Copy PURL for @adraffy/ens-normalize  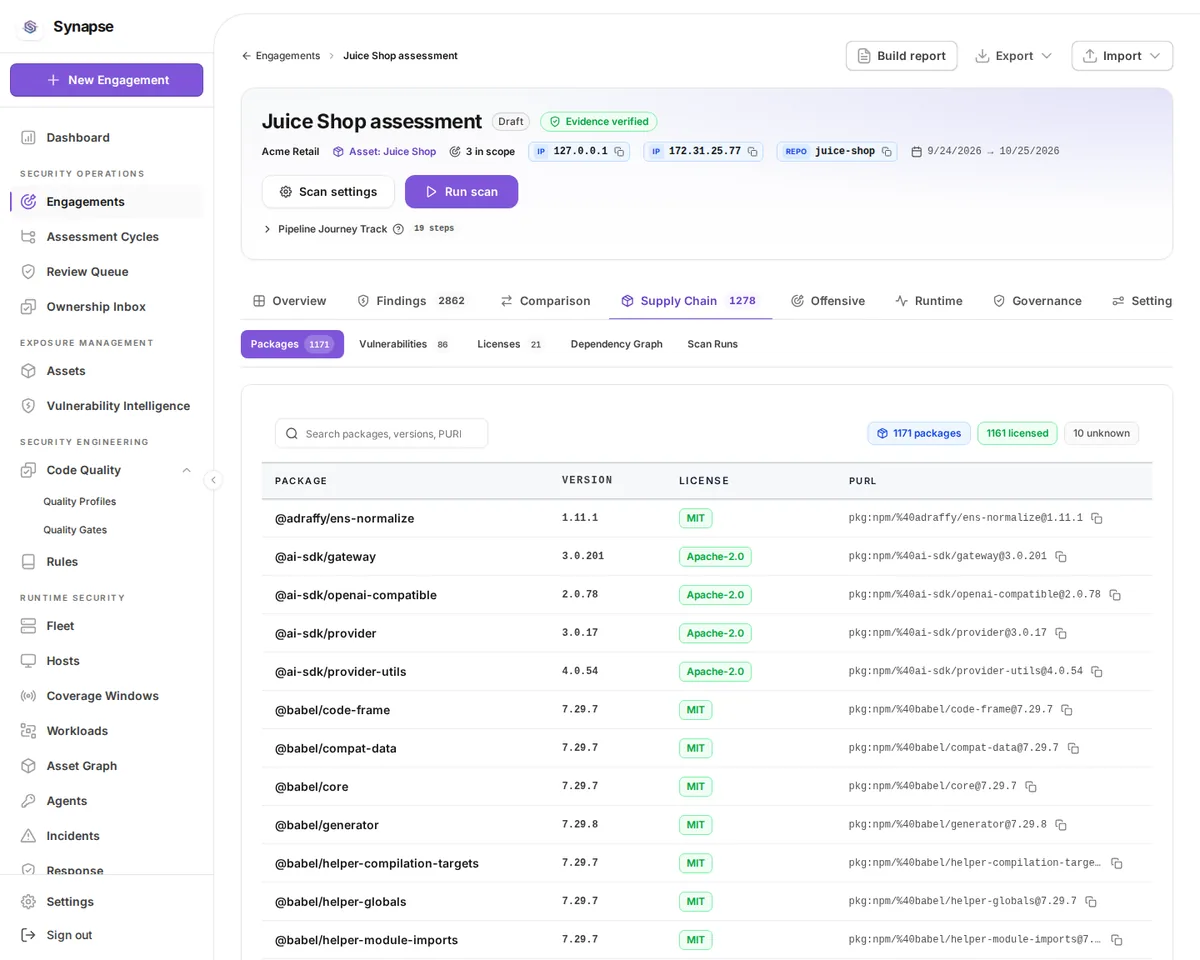[x=1096, y=518]
